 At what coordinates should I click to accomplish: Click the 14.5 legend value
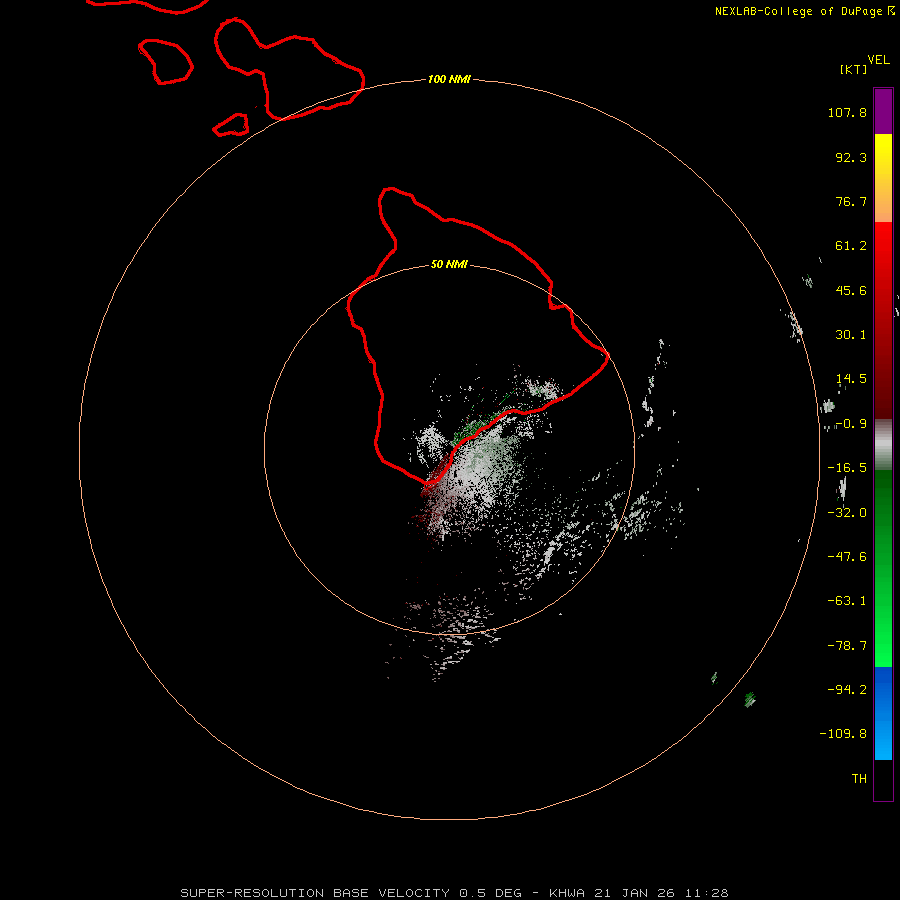851,379
